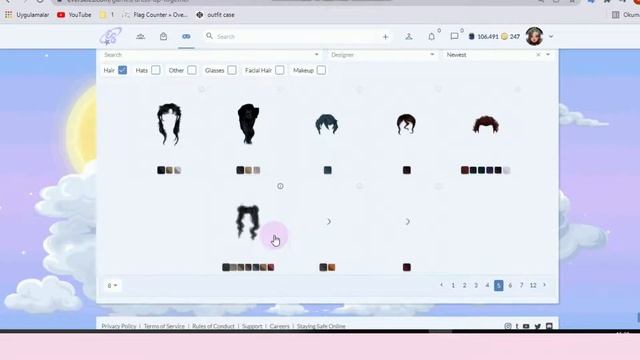Image resolution: width=640 pixels, height=360 pixels.
Task: Open the Flag Counter bookmark
Action: (x=155, y=15)
